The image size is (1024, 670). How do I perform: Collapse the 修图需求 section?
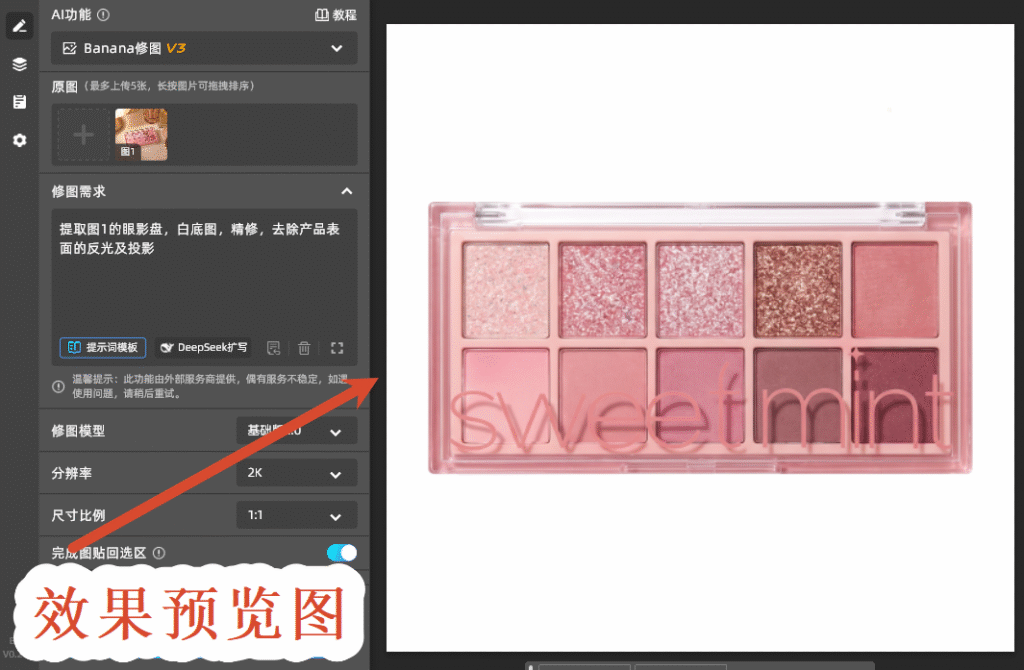346,191
